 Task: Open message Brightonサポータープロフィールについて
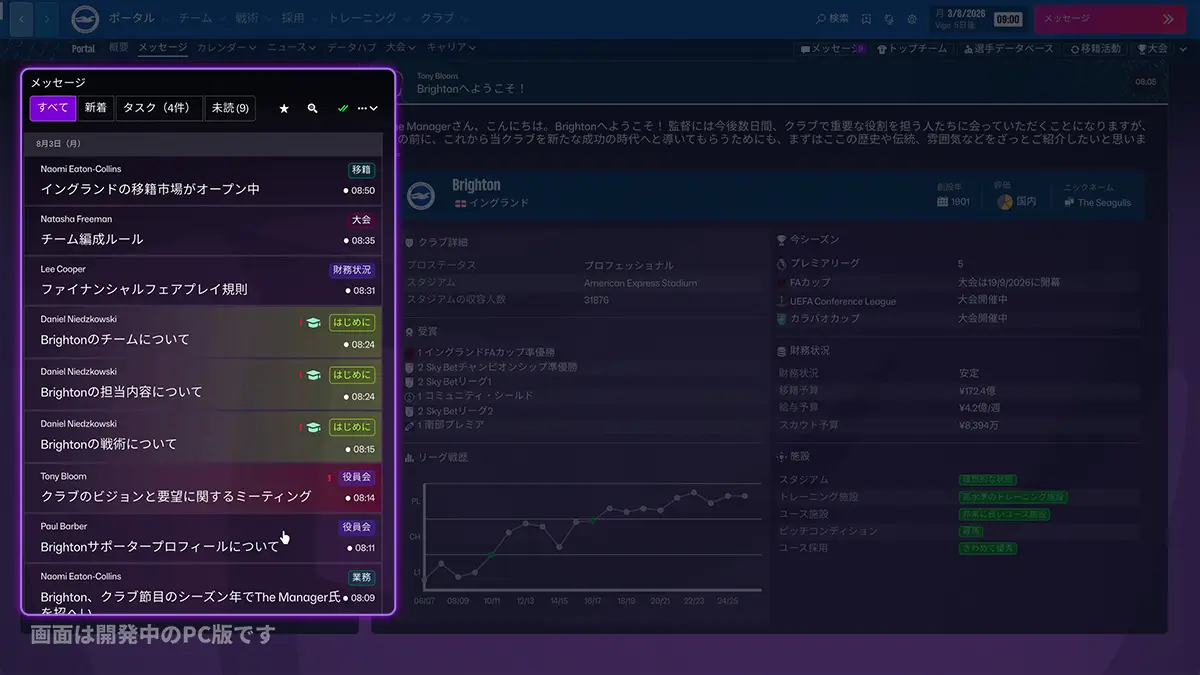[203, 538]
